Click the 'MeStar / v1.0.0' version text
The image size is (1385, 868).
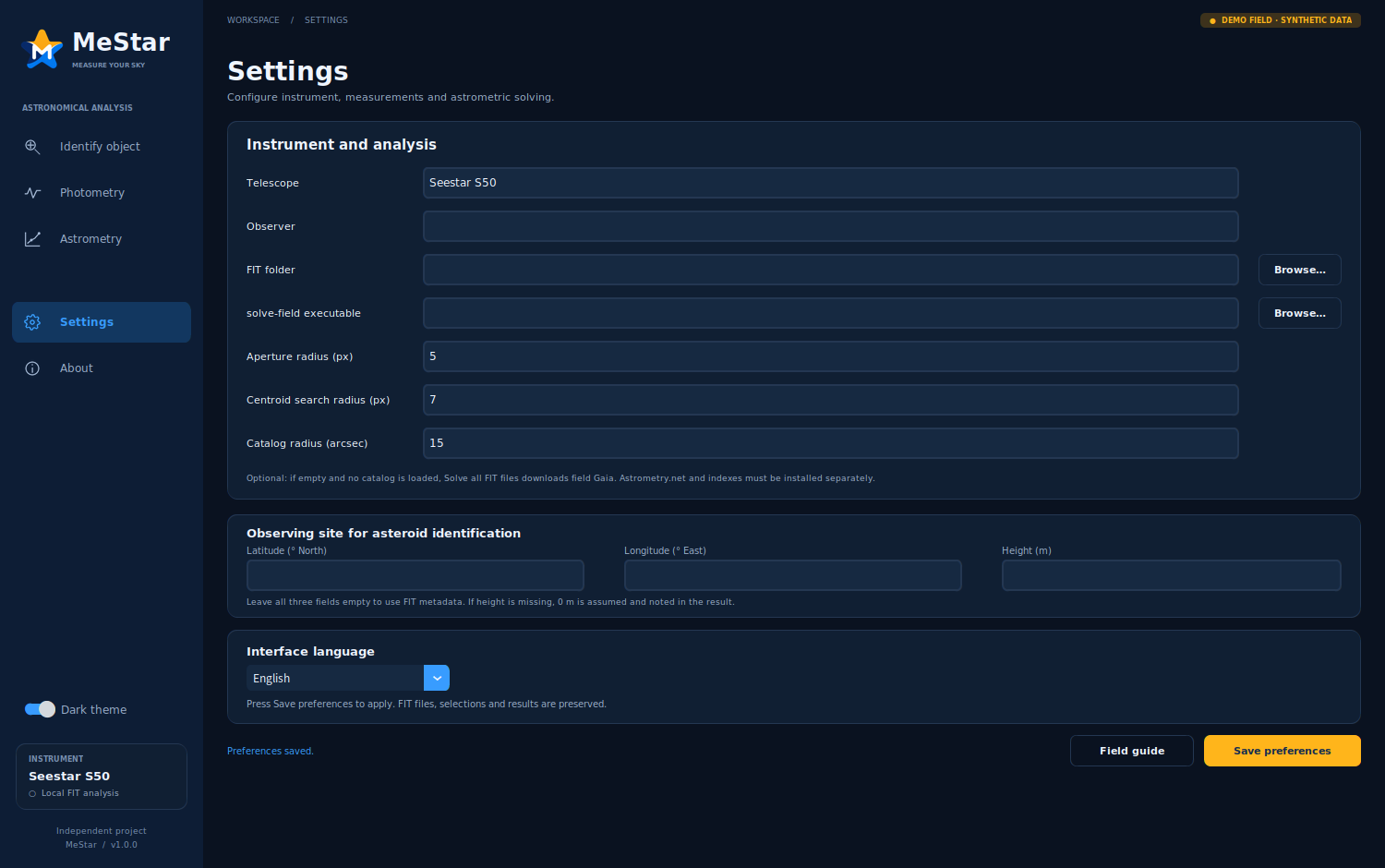click(102, 845)
